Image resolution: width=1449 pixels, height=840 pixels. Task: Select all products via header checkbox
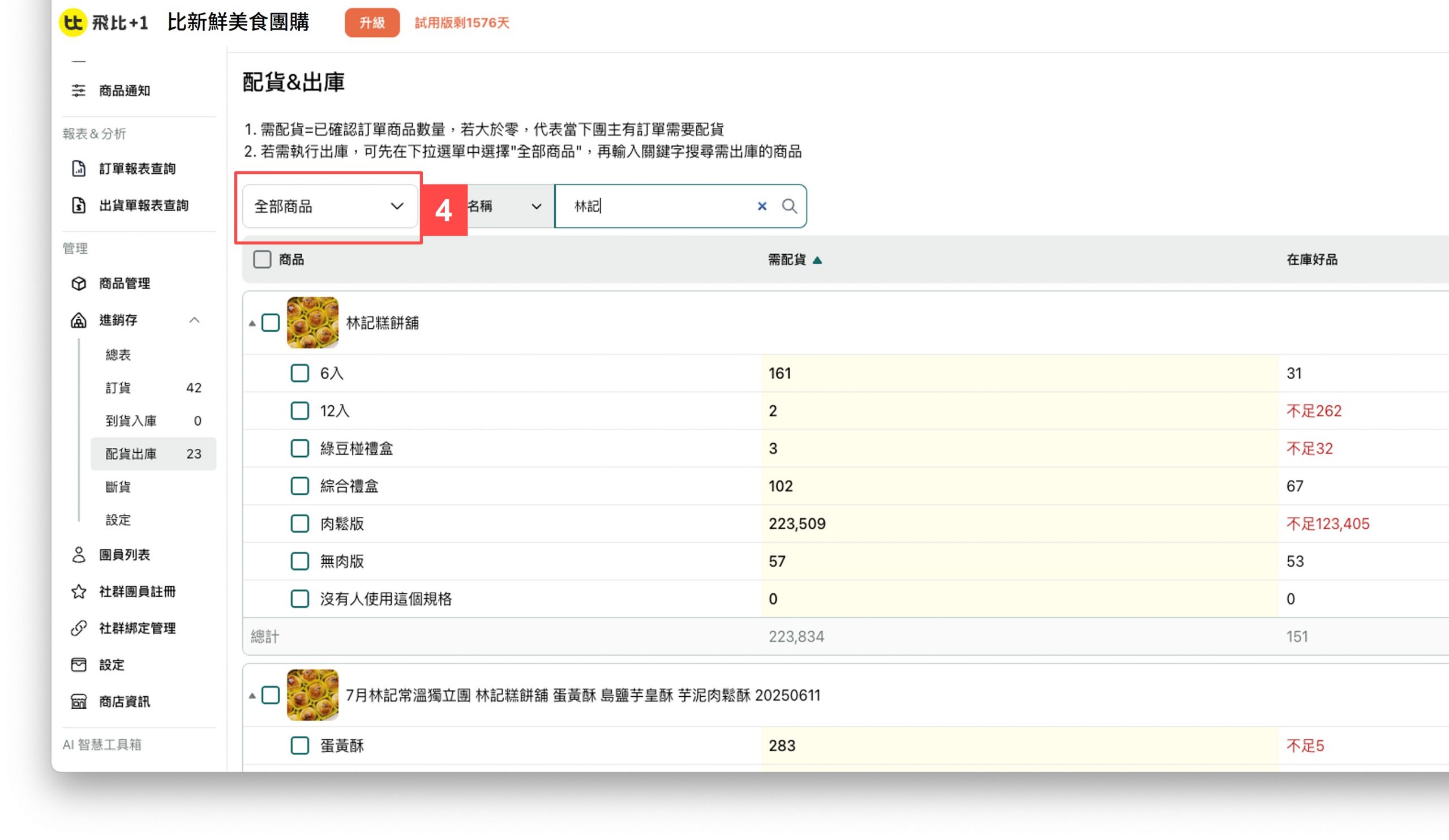pos(262,259)
